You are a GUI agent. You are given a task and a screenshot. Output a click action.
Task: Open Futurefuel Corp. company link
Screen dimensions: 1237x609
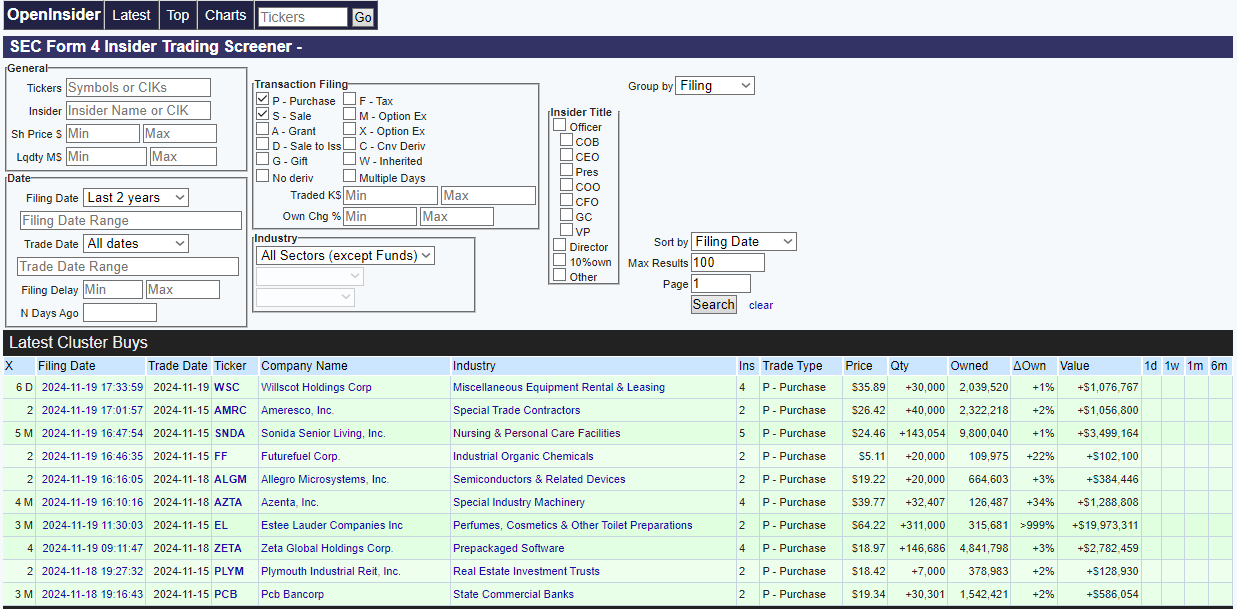click(301, 456)
